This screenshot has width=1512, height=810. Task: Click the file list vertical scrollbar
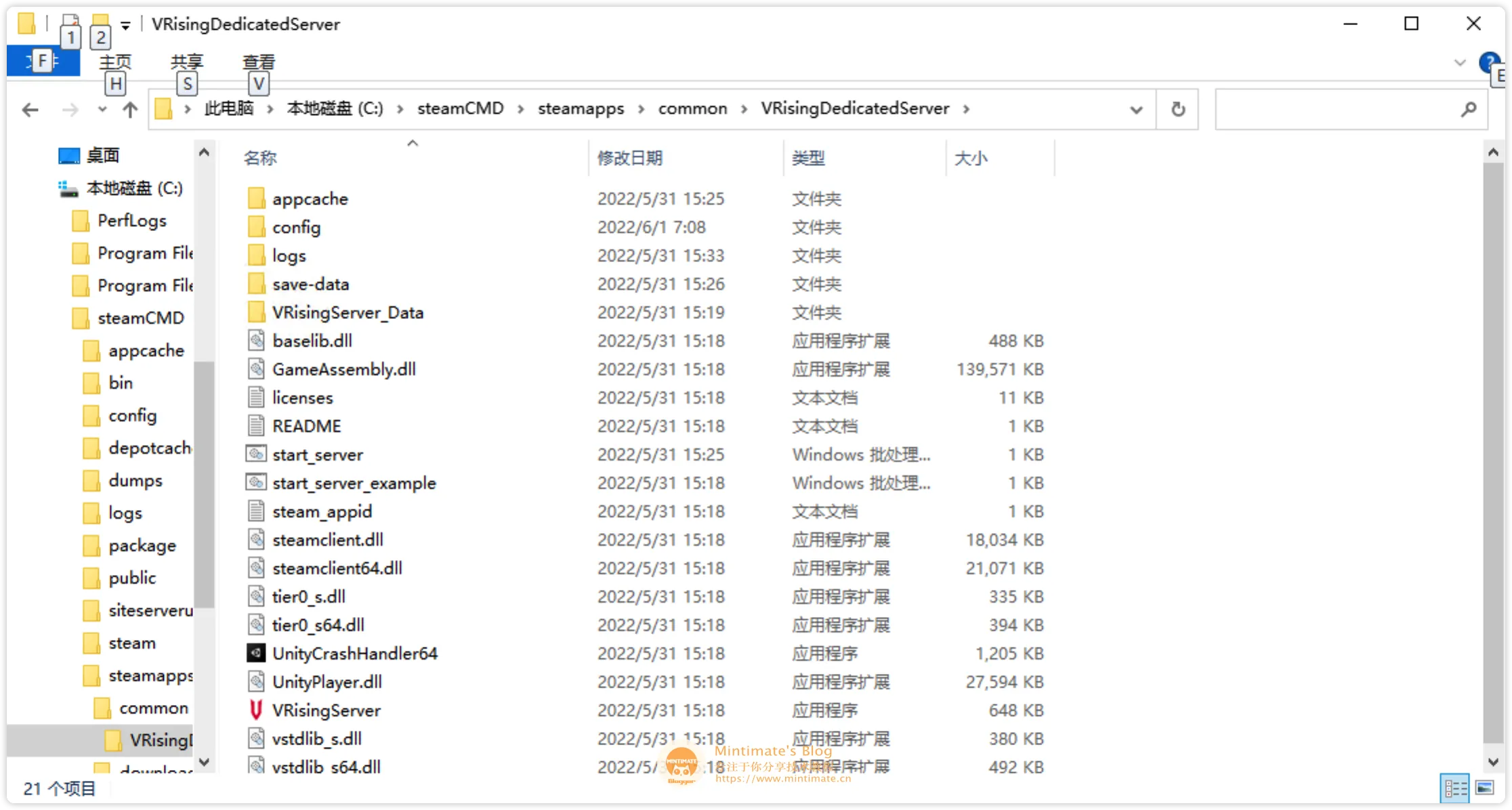[1492, 452]
